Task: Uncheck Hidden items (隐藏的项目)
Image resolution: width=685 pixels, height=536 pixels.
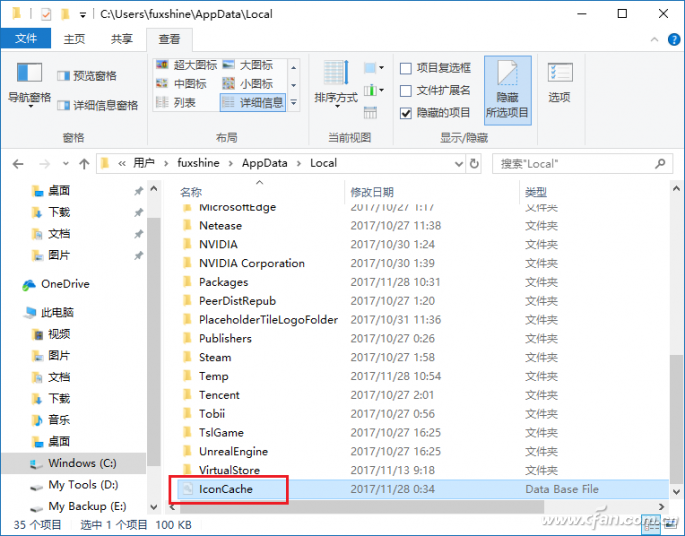Action: pyautogui.click(x=435, y=113)
